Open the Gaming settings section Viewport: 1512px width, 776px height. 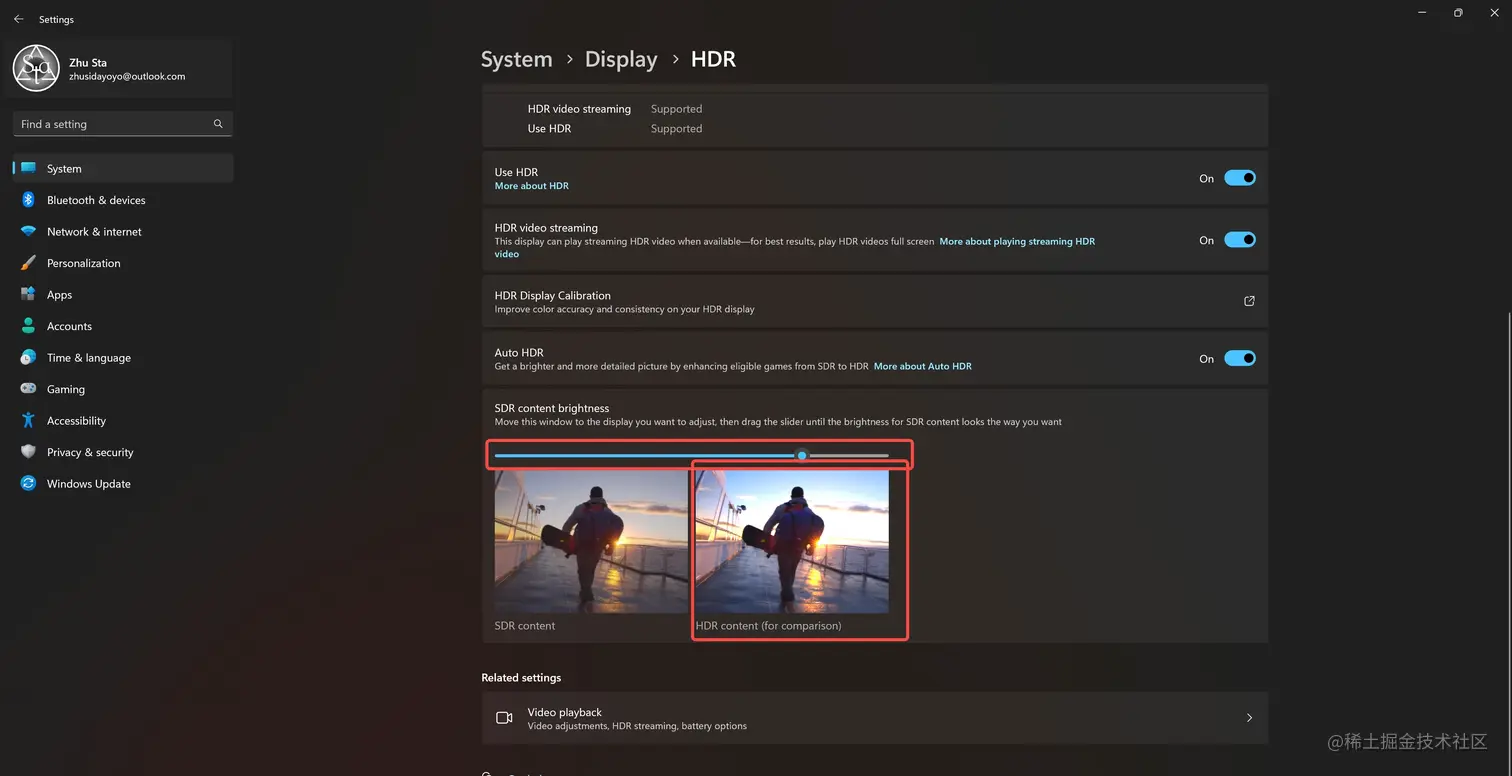65,389
